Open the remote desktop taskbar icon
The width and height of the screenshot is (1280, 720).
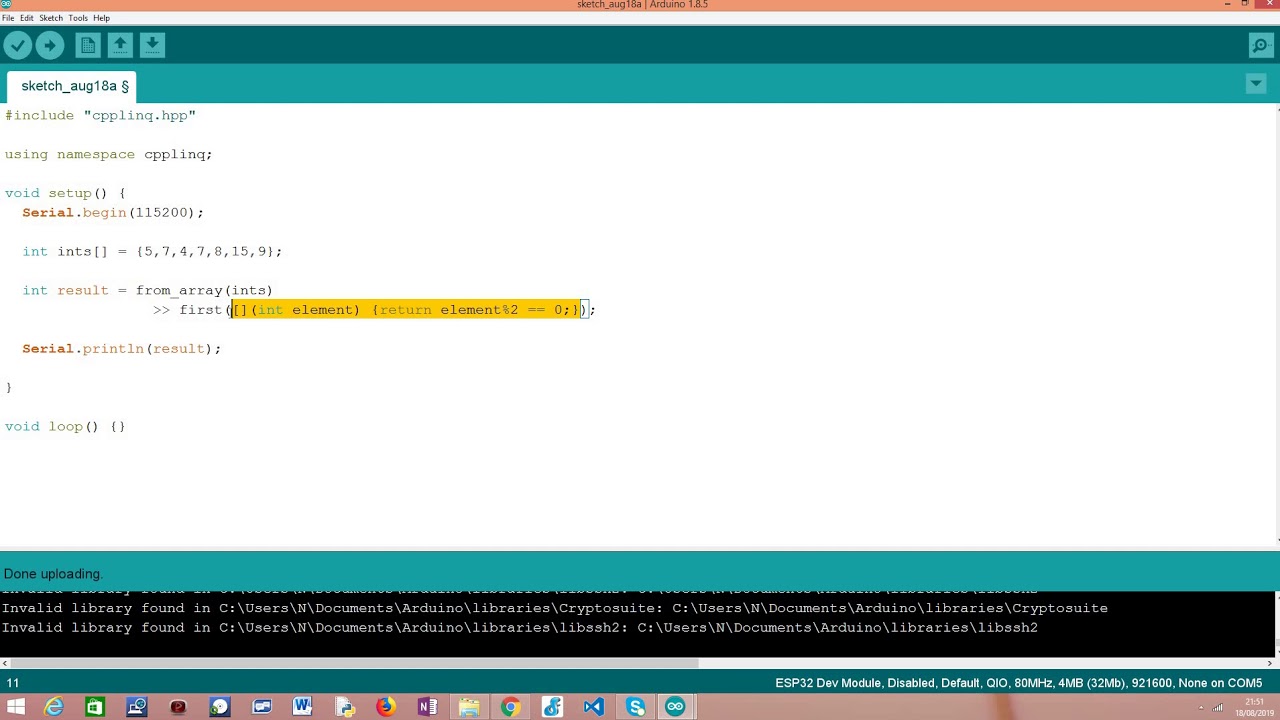click(x=136, y=707)
